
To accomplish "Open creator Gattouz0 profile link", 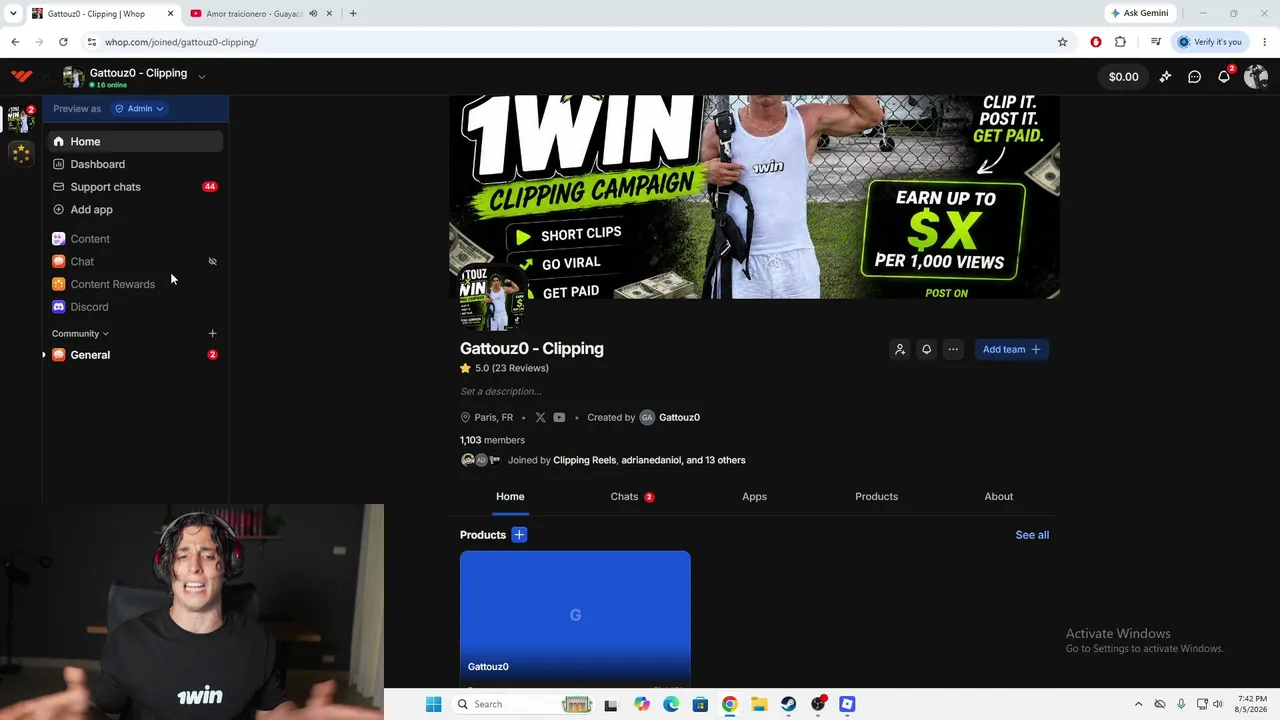I will (670, 418).
